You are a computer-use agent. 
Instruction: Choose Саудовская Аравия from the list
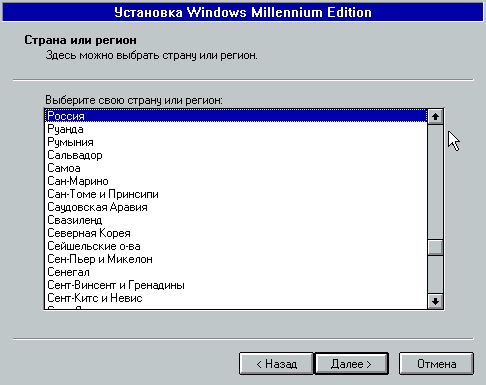click(236, 207)
